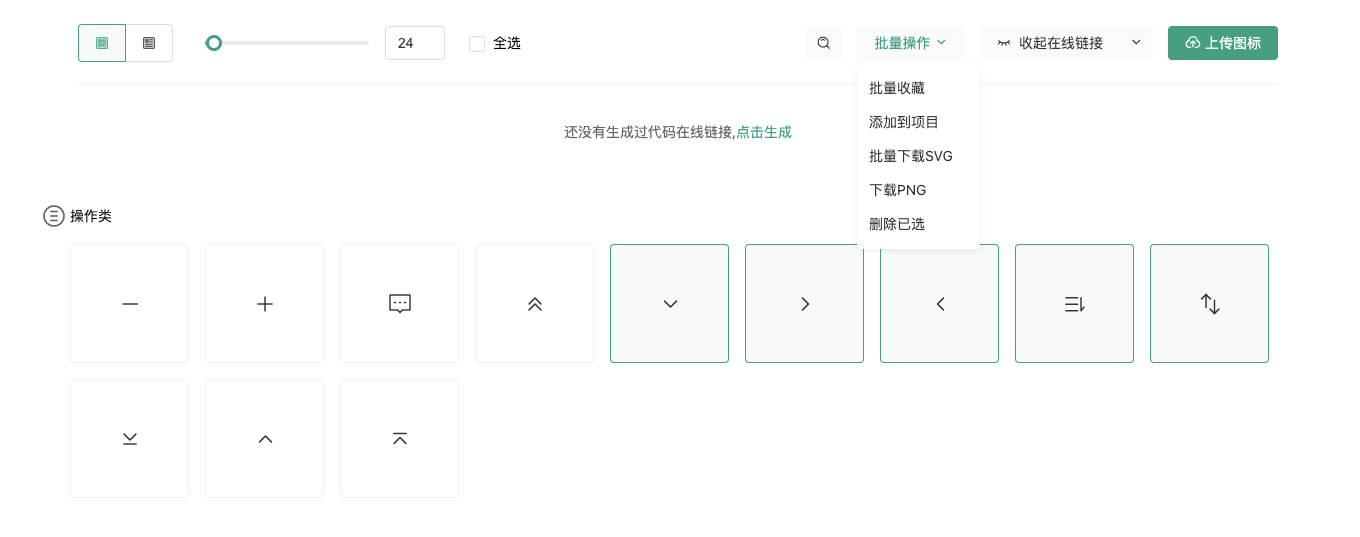Viewport: 1360px width, 537px height.
Task: Choose 批量收藏 from the menu
Action: pos(918,88)
